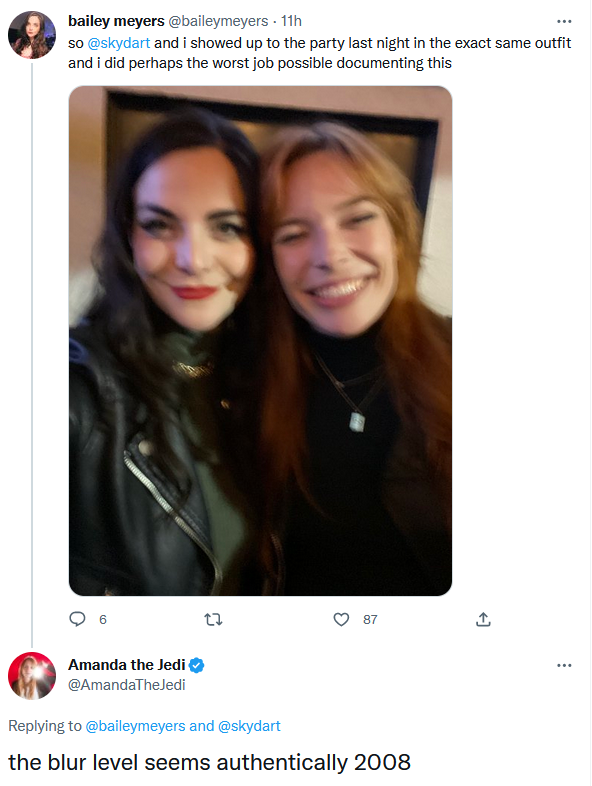Like the tweet with heart icon

pyautogui.click(x=341, y=620)
